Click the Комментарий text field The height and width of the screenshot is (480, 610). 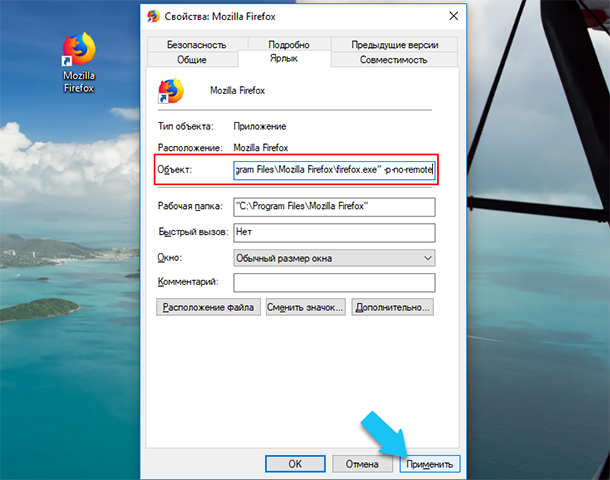click(x=334, y=282)
